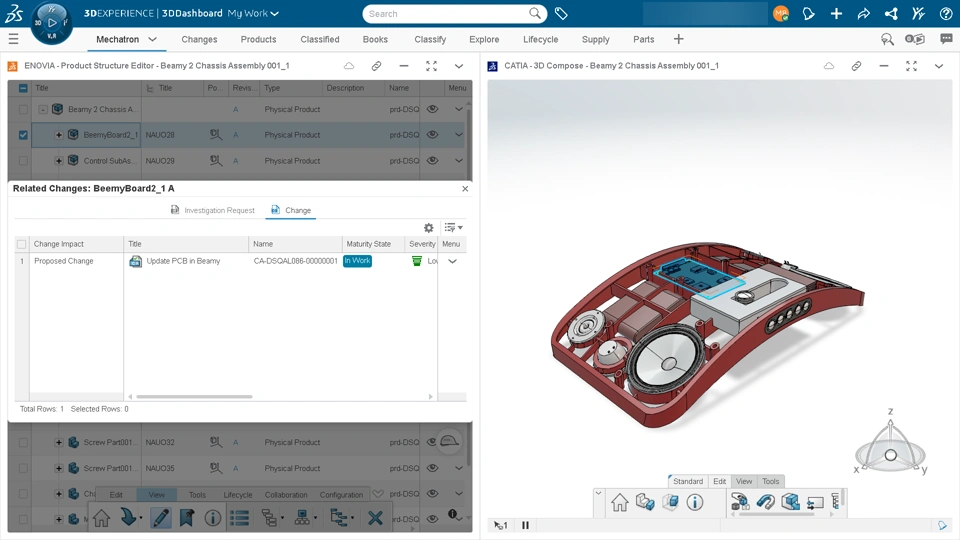Click the link icon in the ENOVIA widget header
The width and height of the screenshot is (960, 540).
tap(376, 66)
